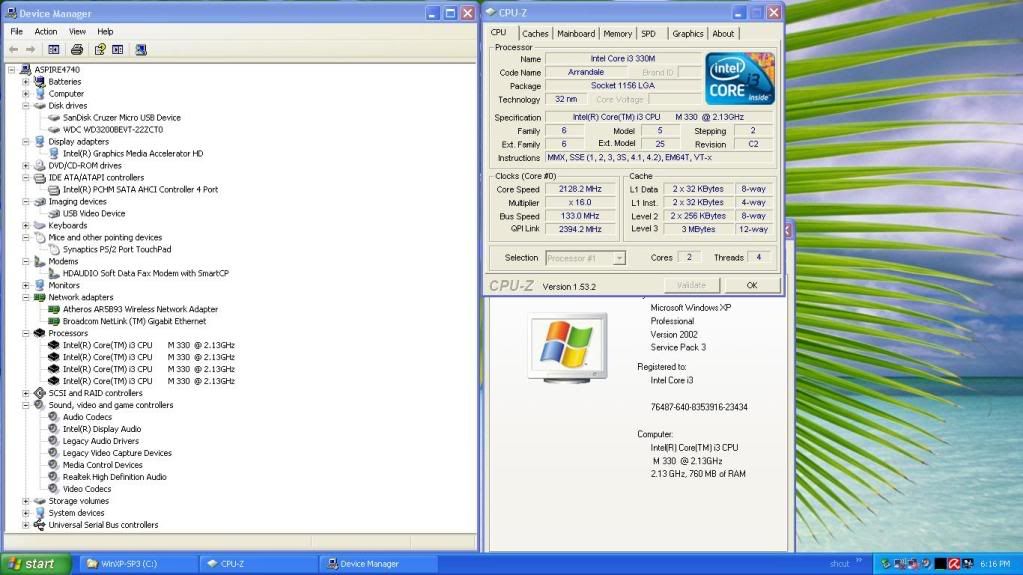Click the Batteries category icon
Screen dimensions: 1023x575
[x=40, y=82]
